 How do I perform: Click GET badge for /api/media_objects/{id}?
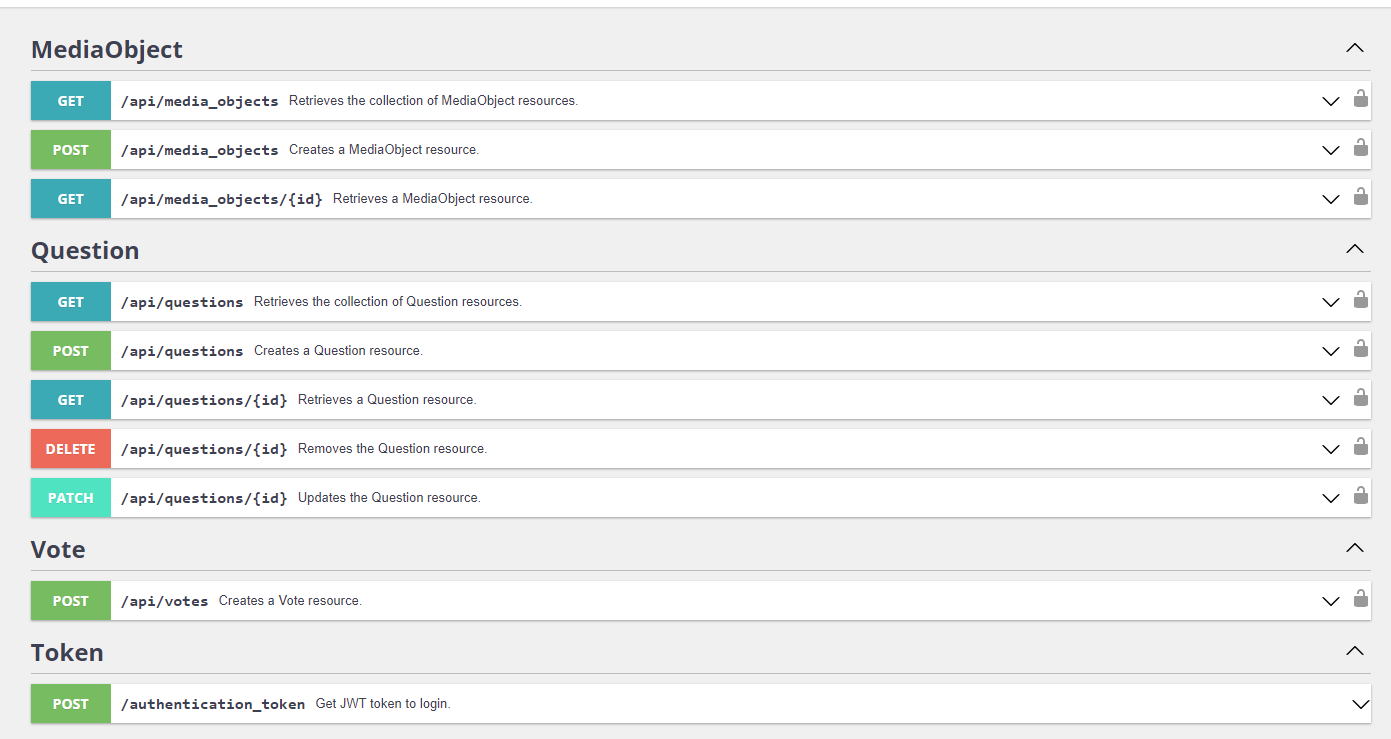tap(71, 199)
